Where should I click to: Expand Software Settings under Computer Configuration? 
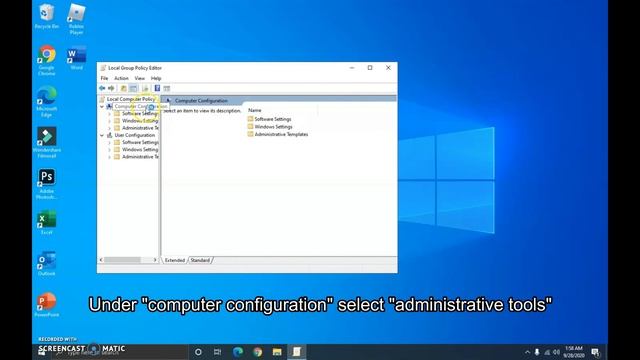tap(109, 114)
